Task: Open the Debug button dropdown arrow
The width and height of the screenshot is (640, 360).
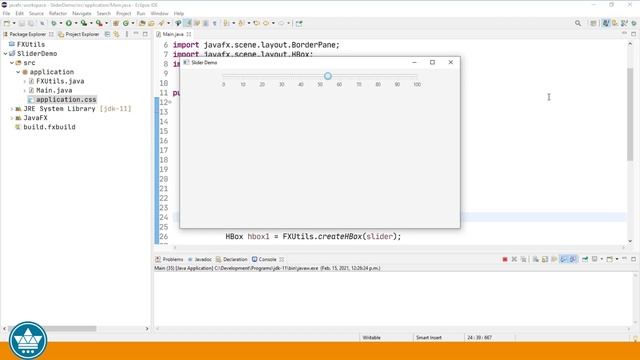Action: coord(61,23)
